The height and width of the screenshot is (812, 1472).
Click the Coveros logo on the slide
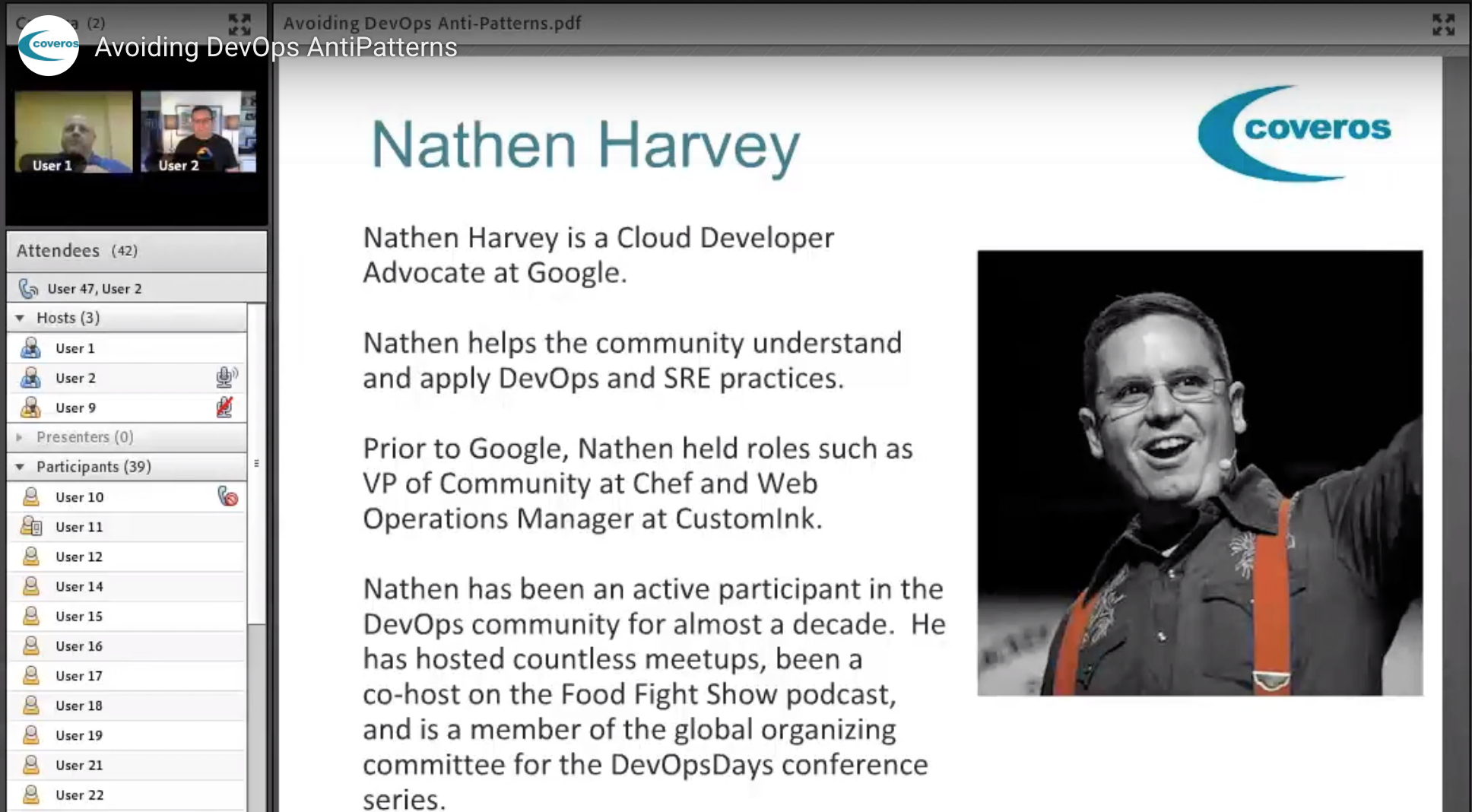pos(1294,133)
